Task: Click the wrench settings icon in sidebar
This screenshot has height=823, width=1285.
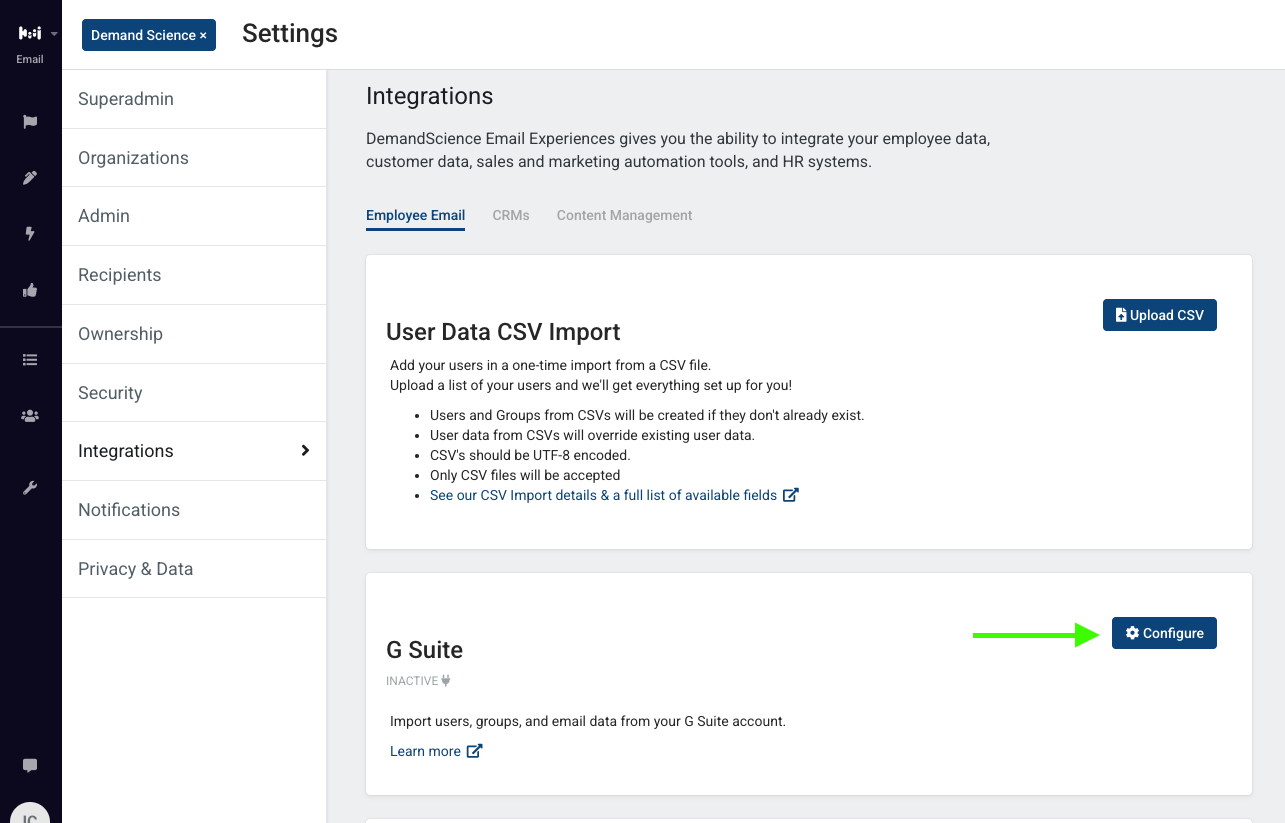Action: coord(30,488)
